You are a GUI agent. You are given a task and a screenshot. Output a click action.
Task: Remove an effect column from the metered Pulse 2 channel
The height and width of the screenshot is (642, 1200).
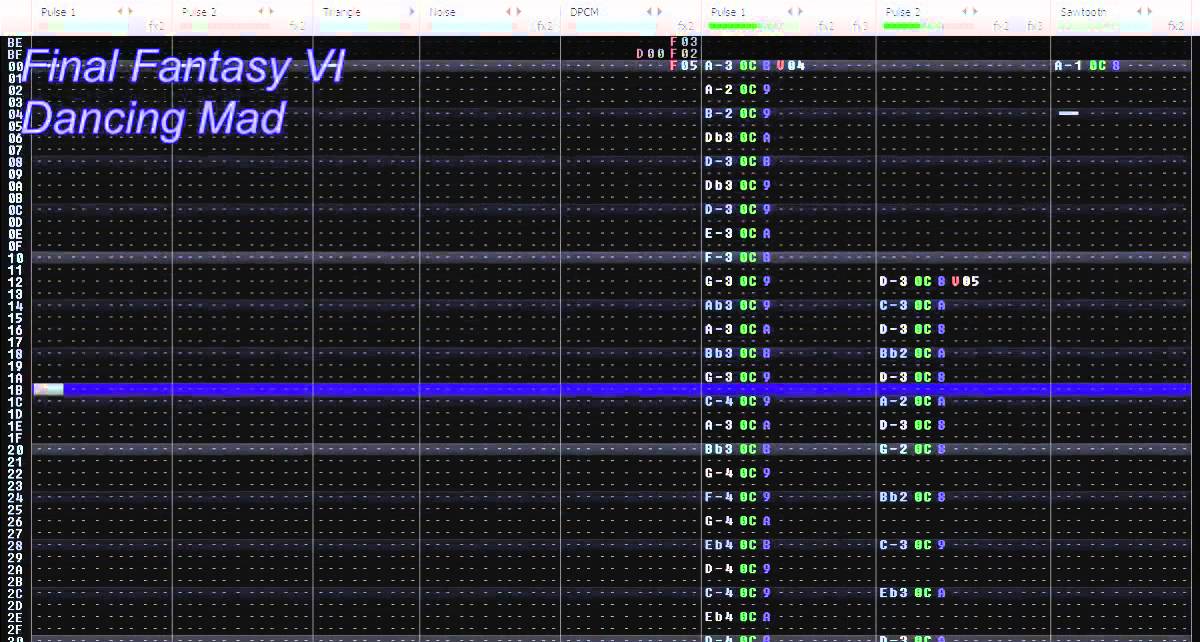pyautogui.click(x=964, y=12)
